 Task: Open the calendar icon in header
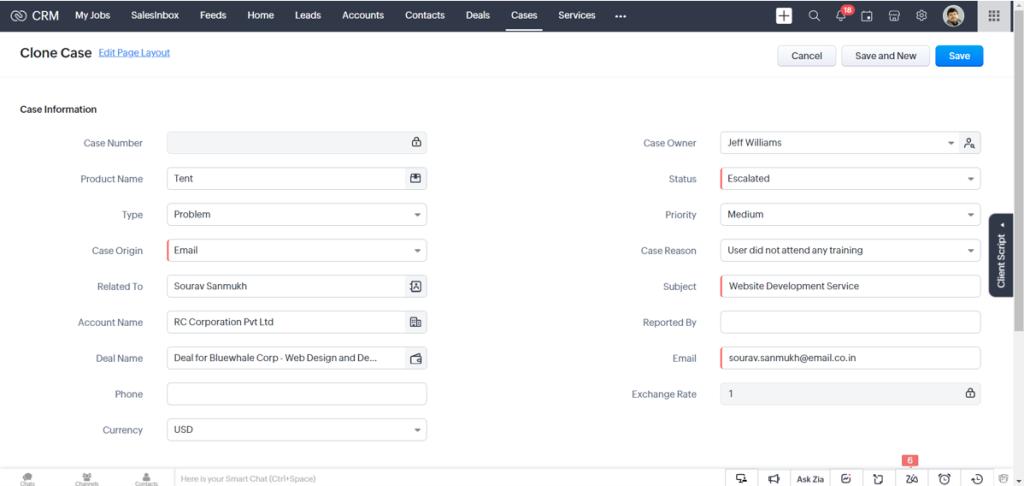coord(867,16)
